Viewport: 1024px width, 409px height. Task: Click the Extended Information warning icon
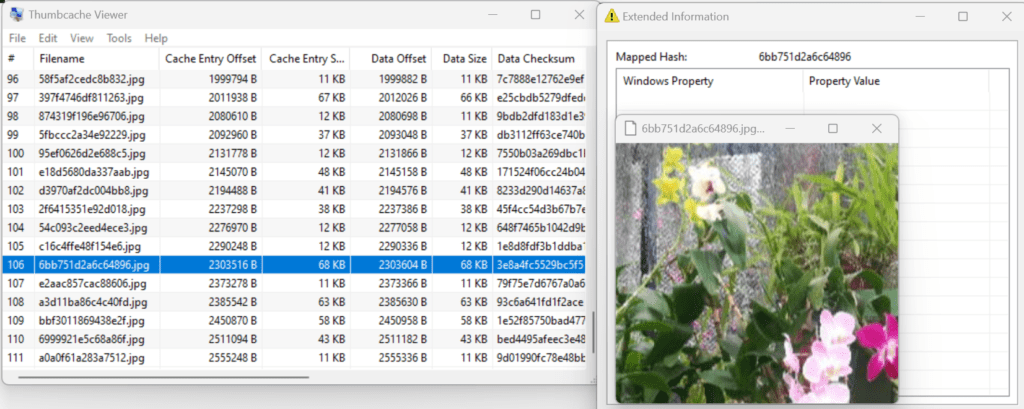click(x=612, y=16)
